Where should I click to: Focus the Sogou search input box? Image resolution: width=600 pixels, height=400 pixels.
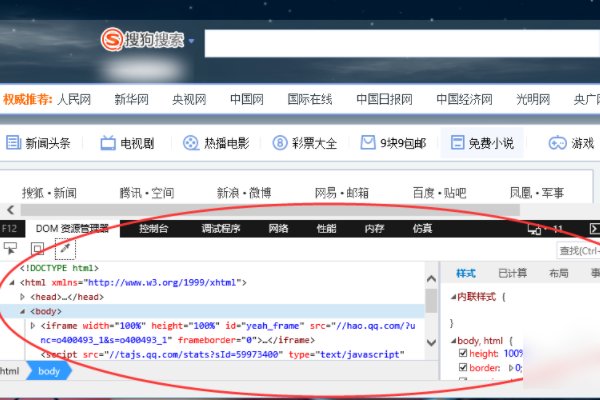coord(402,44)
